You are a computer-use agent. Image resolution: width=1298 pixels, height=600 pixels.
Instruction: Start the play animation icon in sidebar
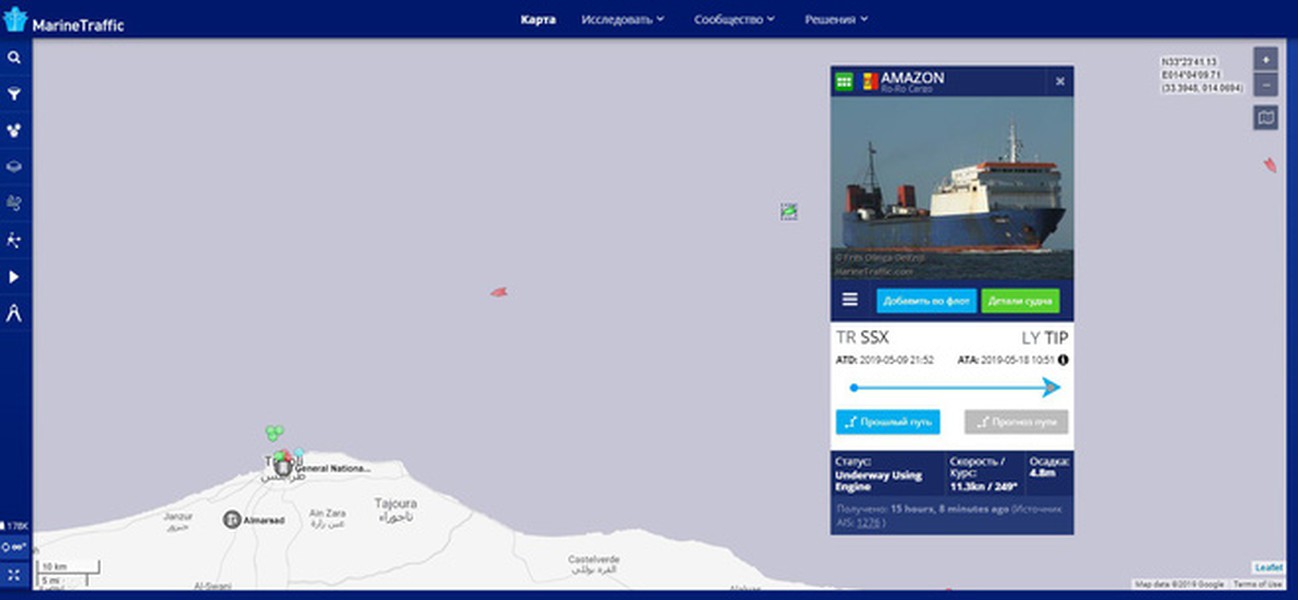(14, 277)
